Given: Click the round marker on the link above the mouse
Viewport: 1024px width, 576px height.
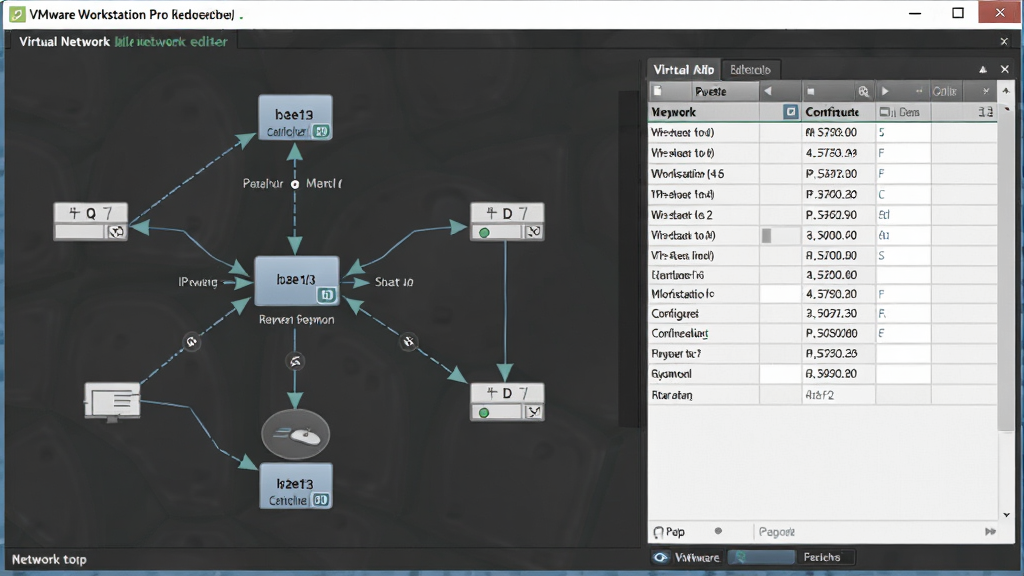Looking at the screenshot, I should [x=295, y=361].
